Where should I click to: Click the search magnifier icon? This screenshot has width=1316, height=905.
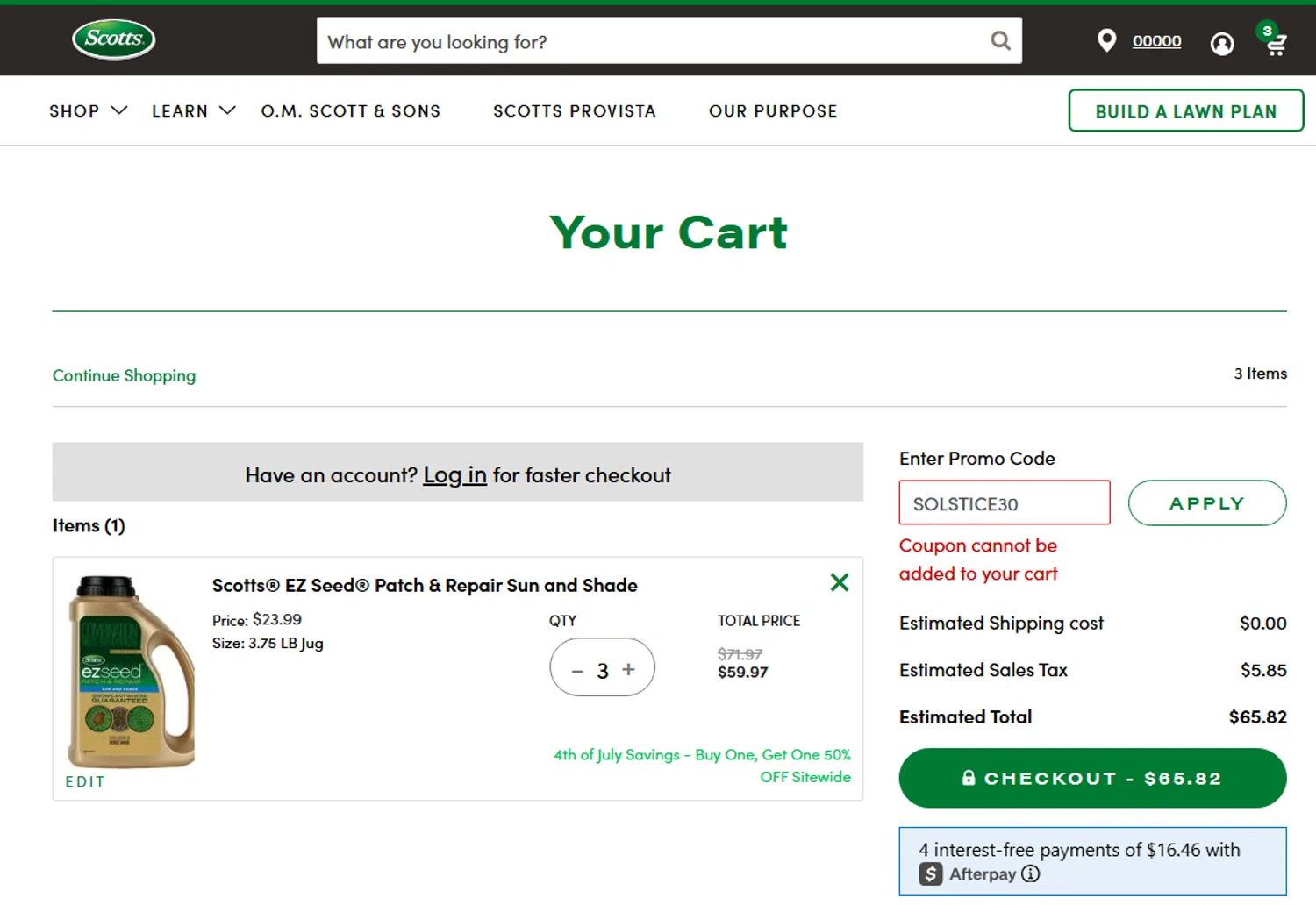(1000, 40)
